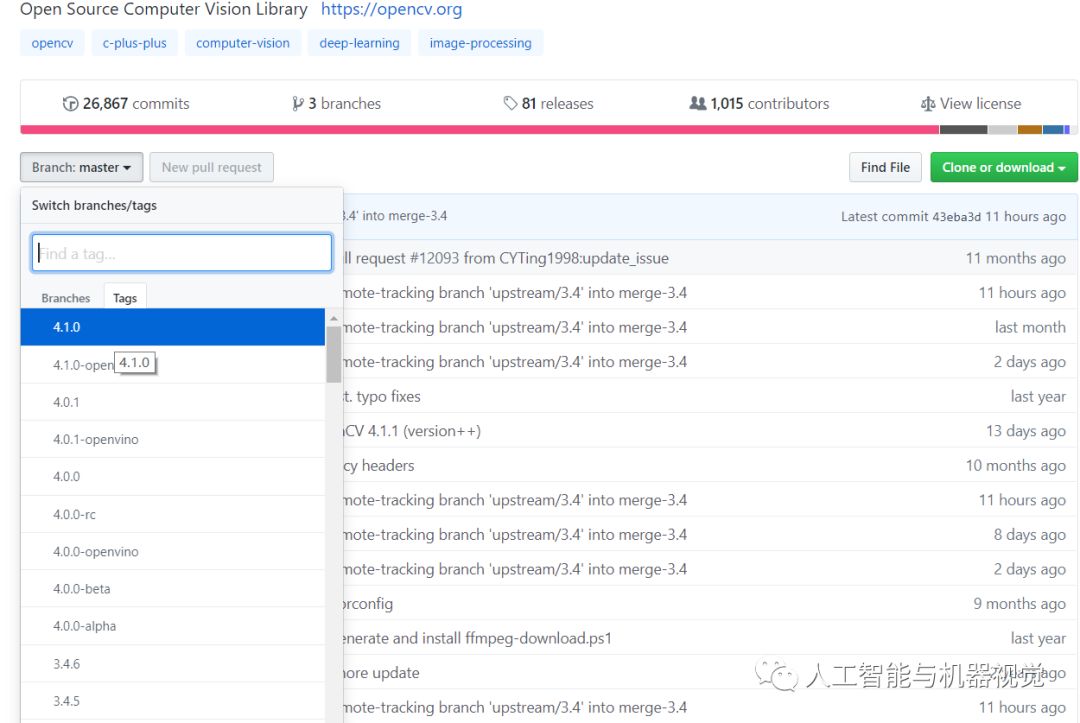The image size is (1080, 723).
Task: Switch to the Branches tab
Action: (x=65, y=297)
